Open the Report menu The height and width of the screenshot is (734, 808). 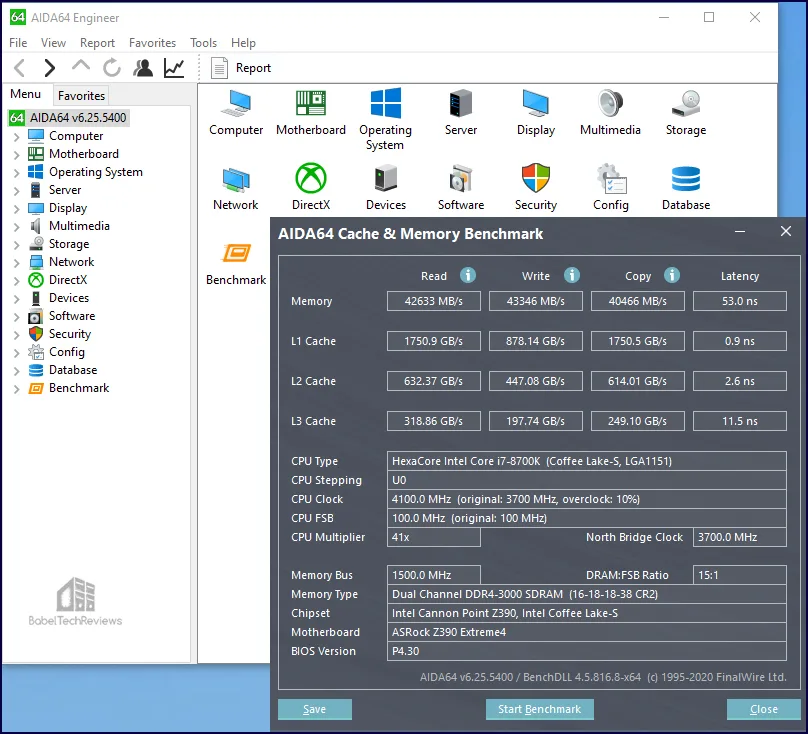click(x=97, y=43)
